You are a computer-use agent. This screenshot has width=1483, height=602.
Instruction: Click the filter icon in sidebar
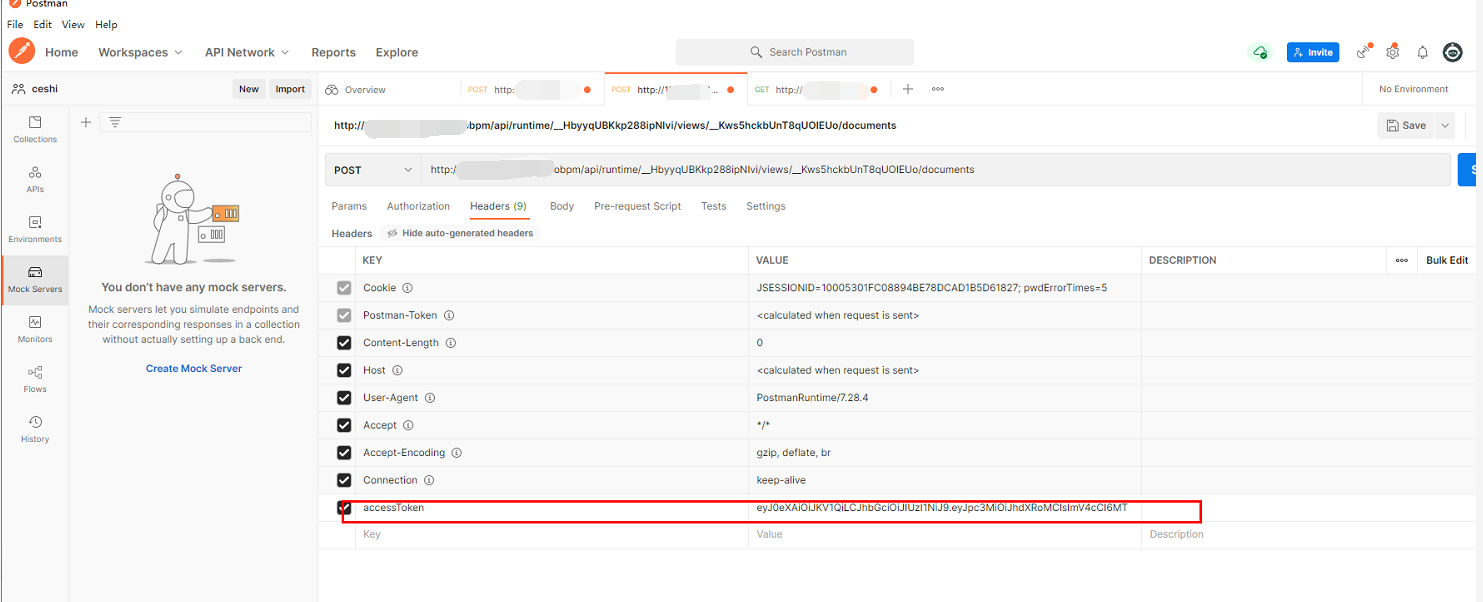115,122
